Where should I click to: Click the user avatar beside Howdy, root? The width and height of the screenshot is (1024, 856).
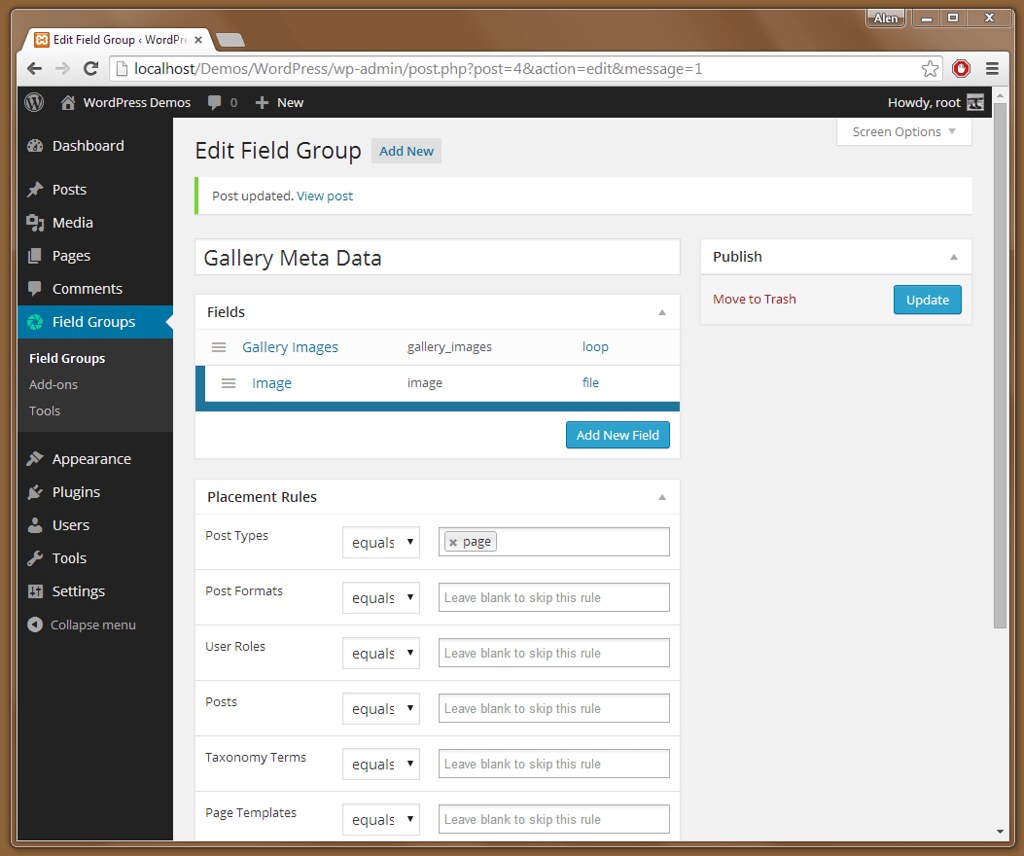[x=975, y=103]
